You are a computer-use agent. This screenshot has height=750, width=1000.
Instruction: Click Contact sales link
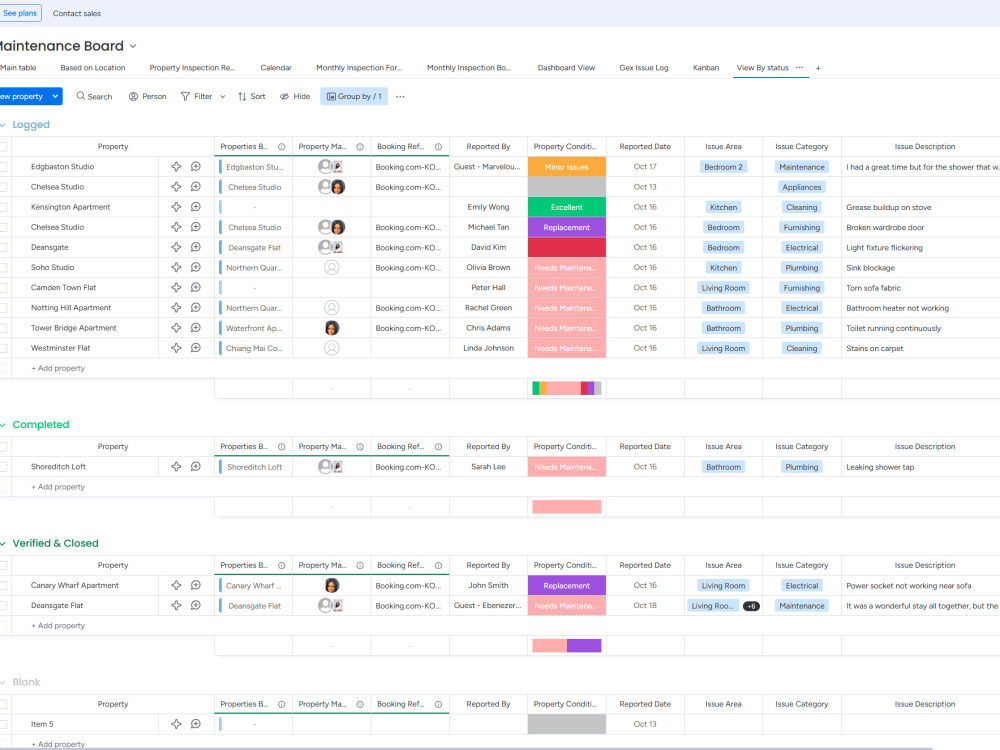point(77,13)
